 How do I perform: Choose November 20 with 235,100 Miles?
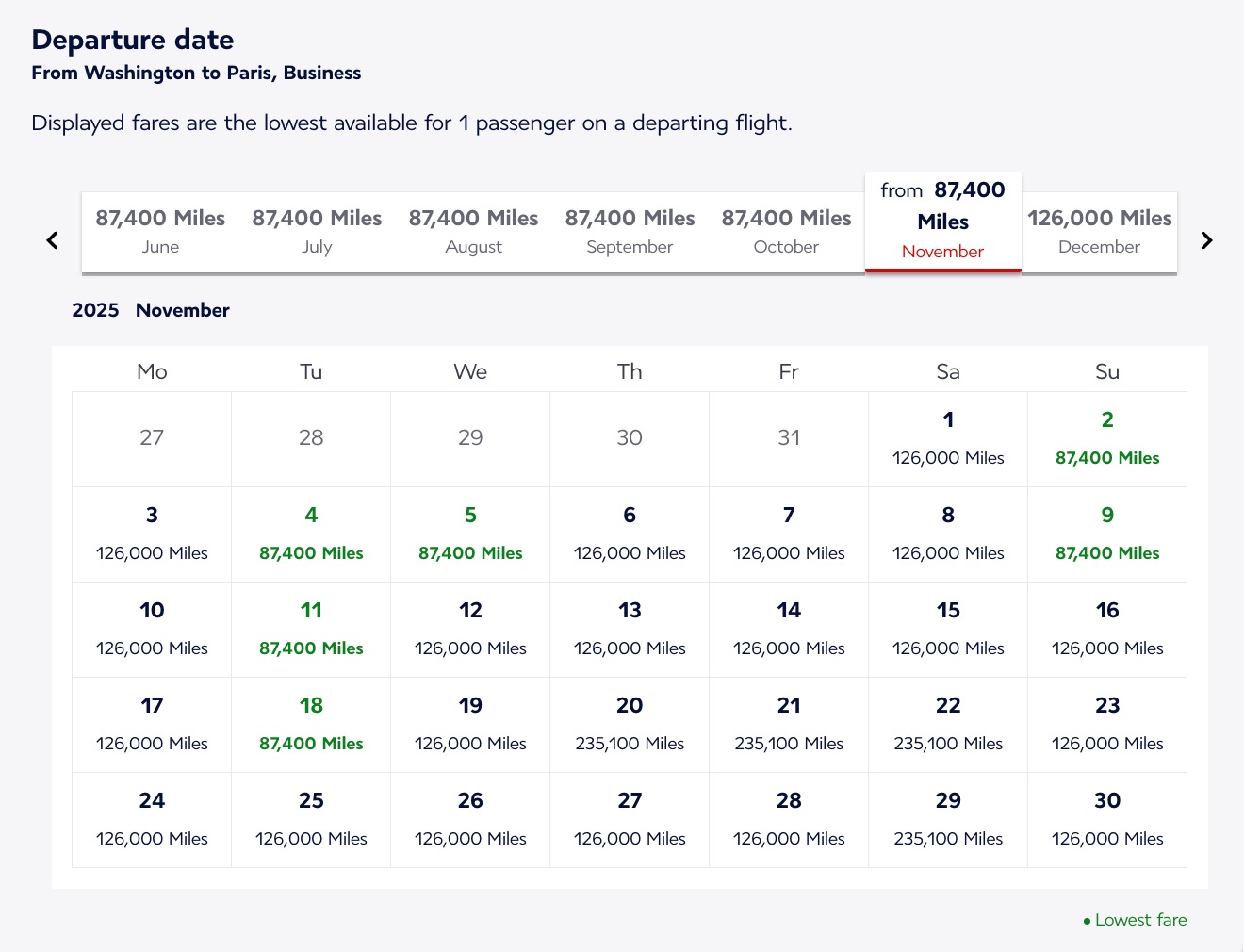pyautogui.click(x=630, y=724)
